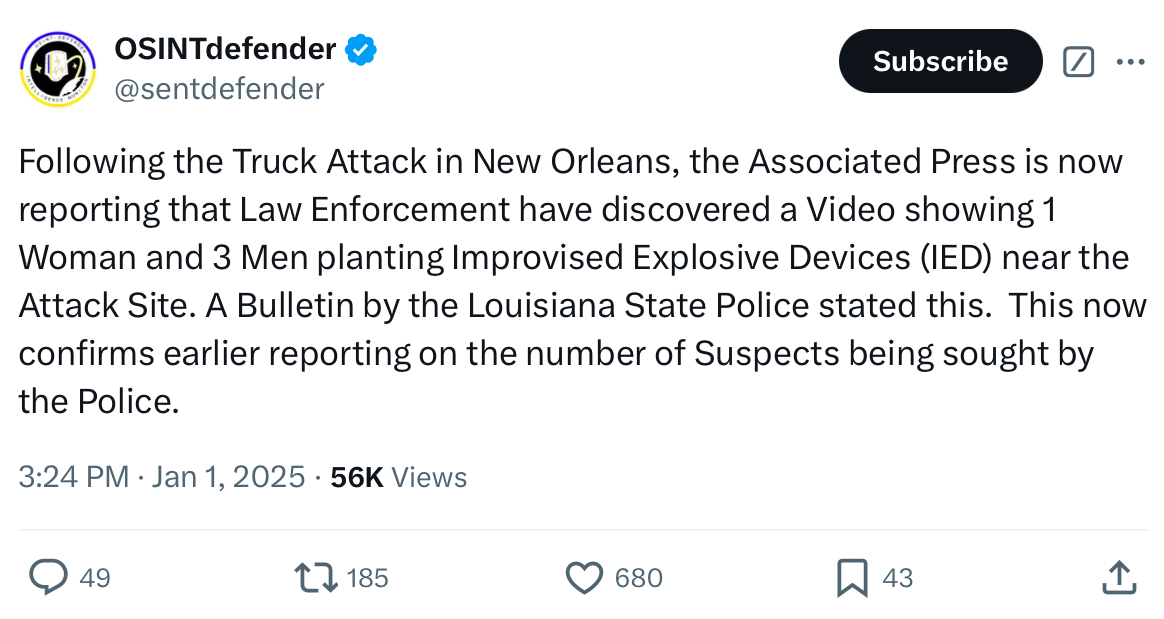Image resolution: width=1164 pixels, height=619 pixels.
Task: Open the OSINTdefender display name link
Action: 226,49
